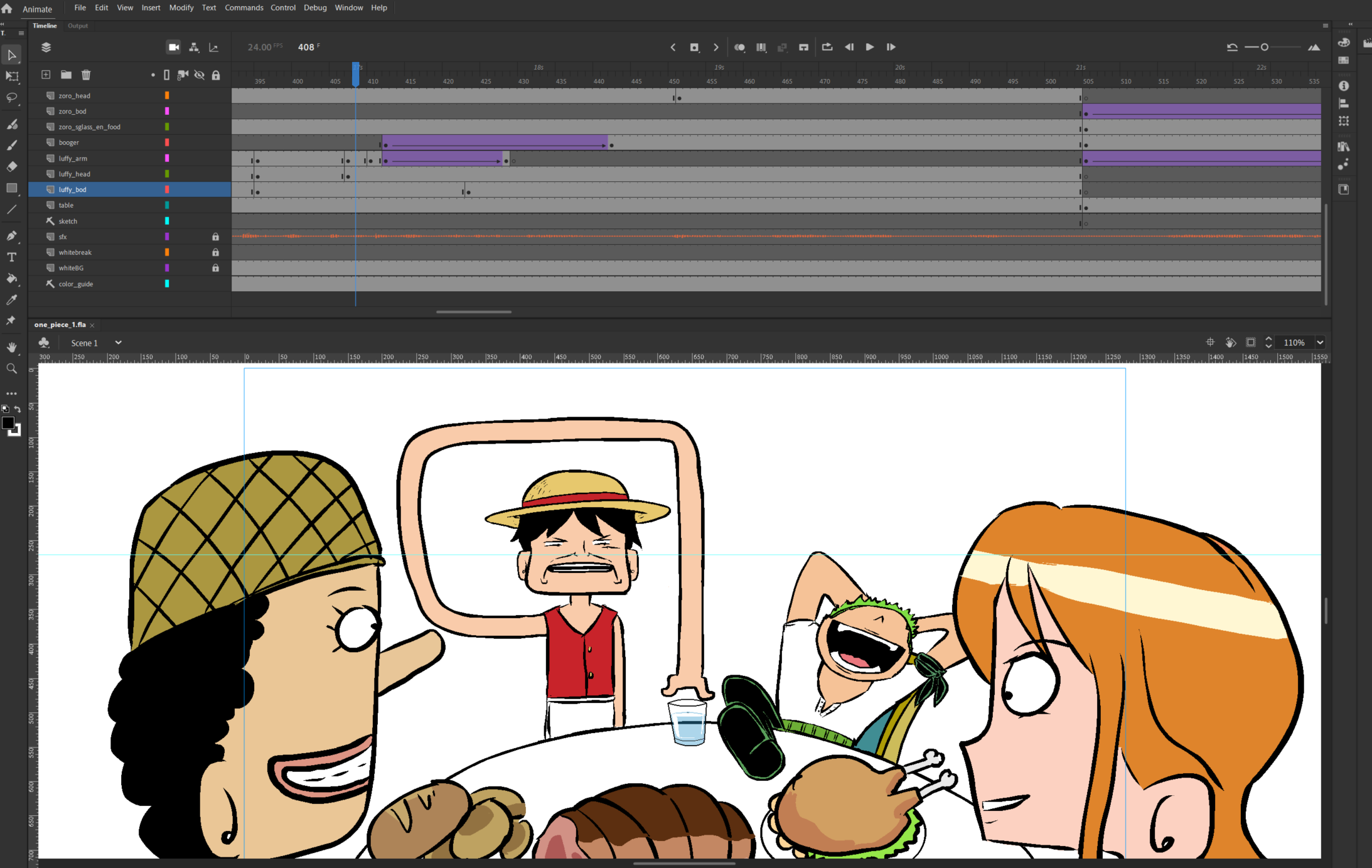The image size is (1372, 868).
Task: Unlock the sfx layer
Action: (x=215, y=237)
